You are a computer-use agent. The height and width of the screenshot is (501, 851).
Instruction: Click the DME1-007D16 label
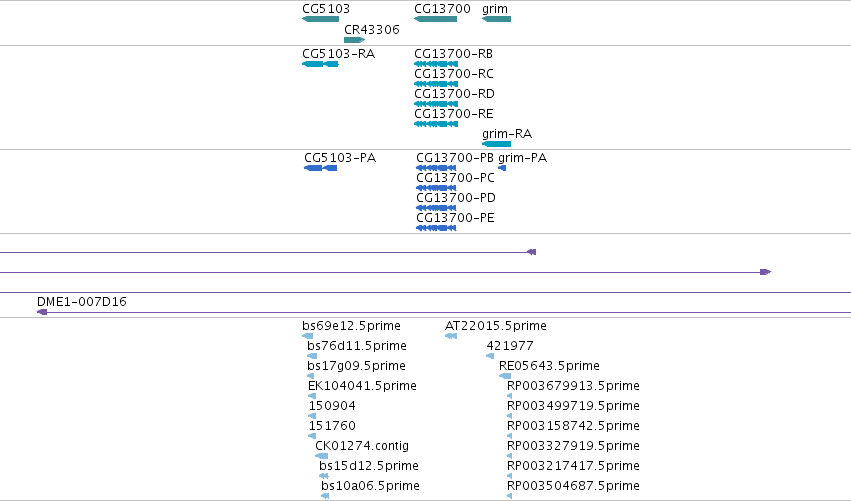click(81, 302)
